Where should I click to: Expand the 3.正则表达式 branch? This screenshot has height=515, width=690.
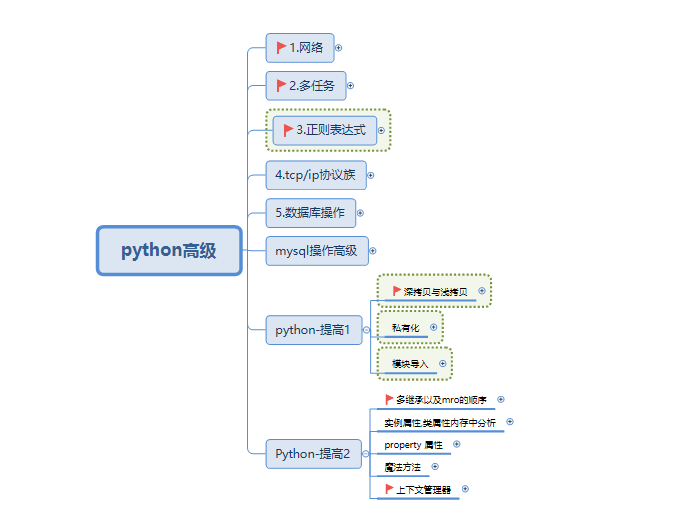382,131
